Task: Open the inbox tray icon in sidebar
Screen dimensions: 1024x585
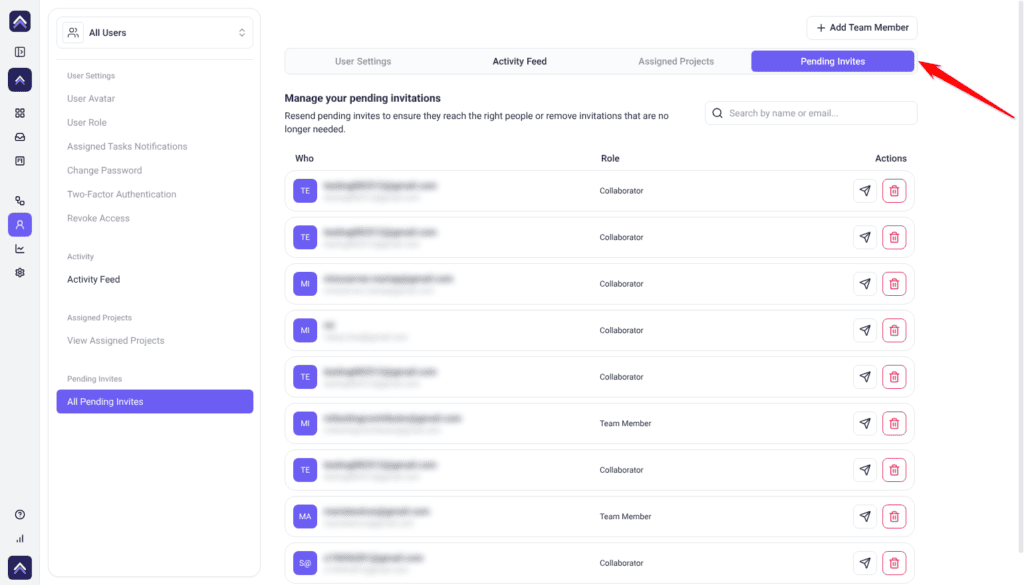Action: point(20,137)
